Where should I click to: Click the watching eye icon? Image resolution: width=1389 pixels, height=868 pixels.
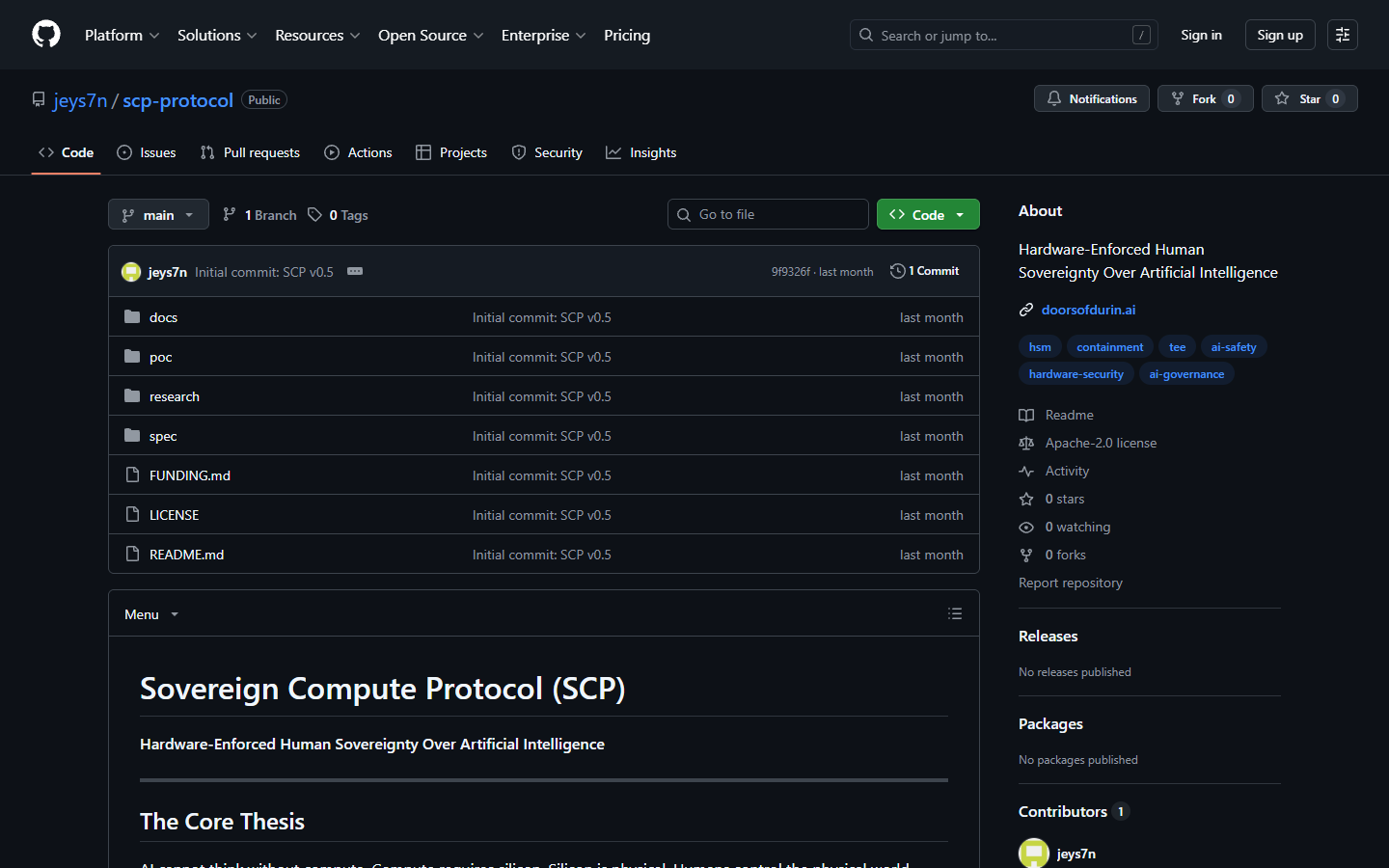[1026, 527]
